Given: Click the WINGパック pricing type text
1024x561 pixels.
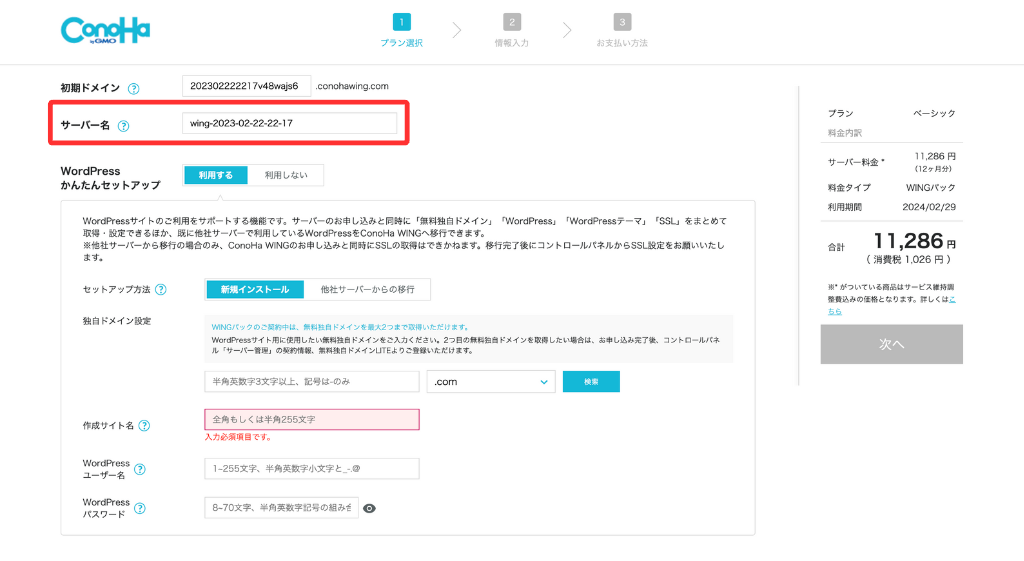Looking at the screenshot, I should coord(931,187).
